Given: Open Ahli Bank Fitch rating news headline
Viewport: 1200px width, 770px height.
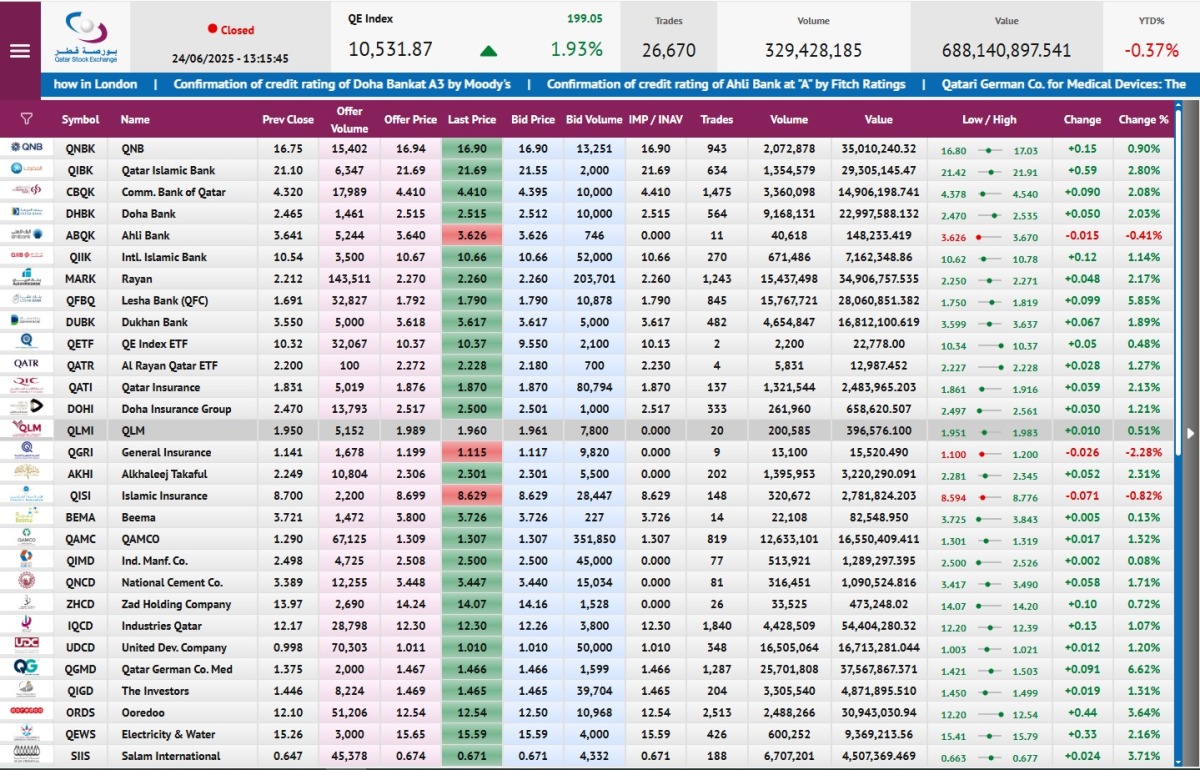Looking at the screenshot, I should pyautogui.click(x=726, y=85).
